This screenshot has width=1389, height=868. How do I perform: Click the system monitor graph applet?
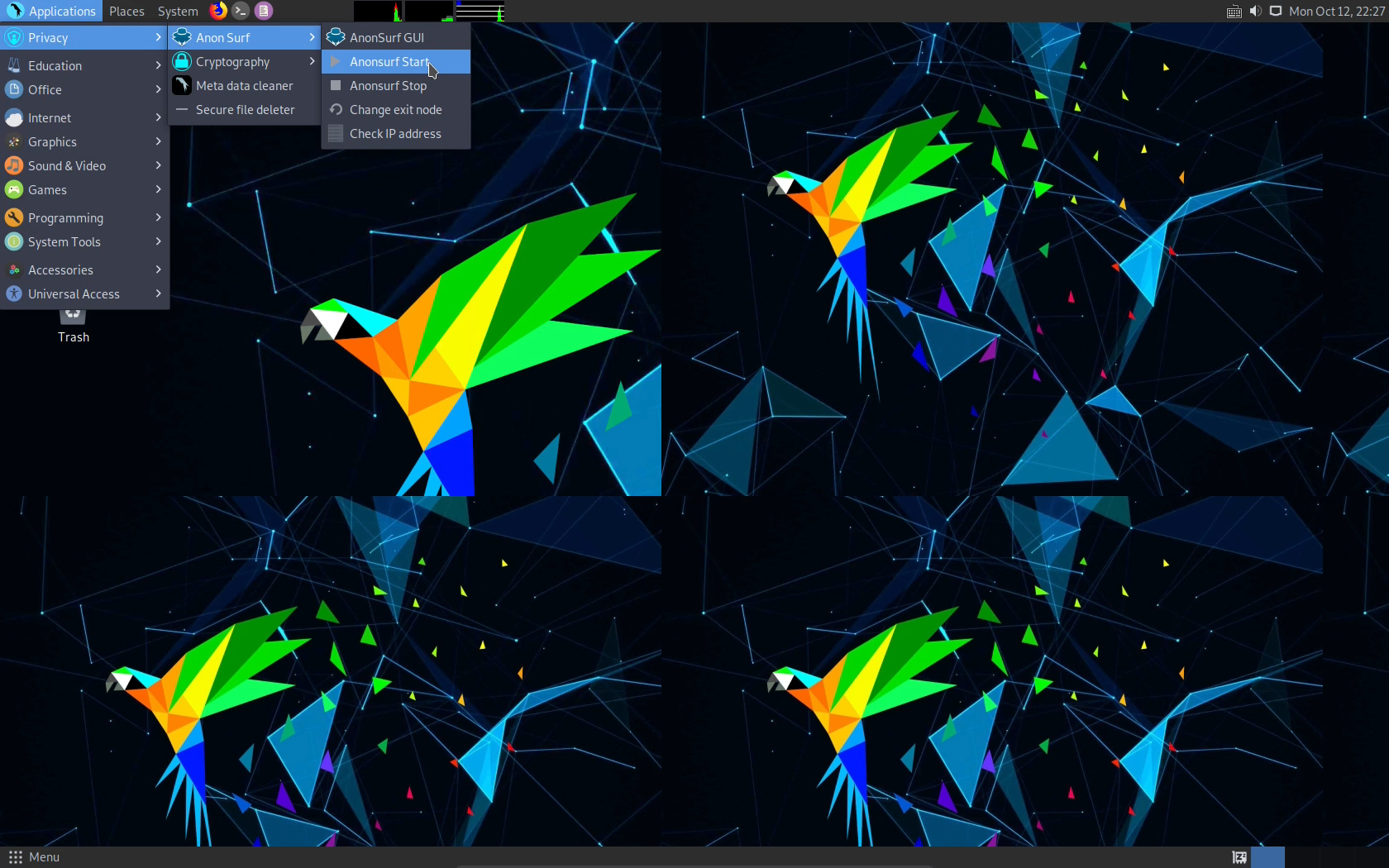429,11
